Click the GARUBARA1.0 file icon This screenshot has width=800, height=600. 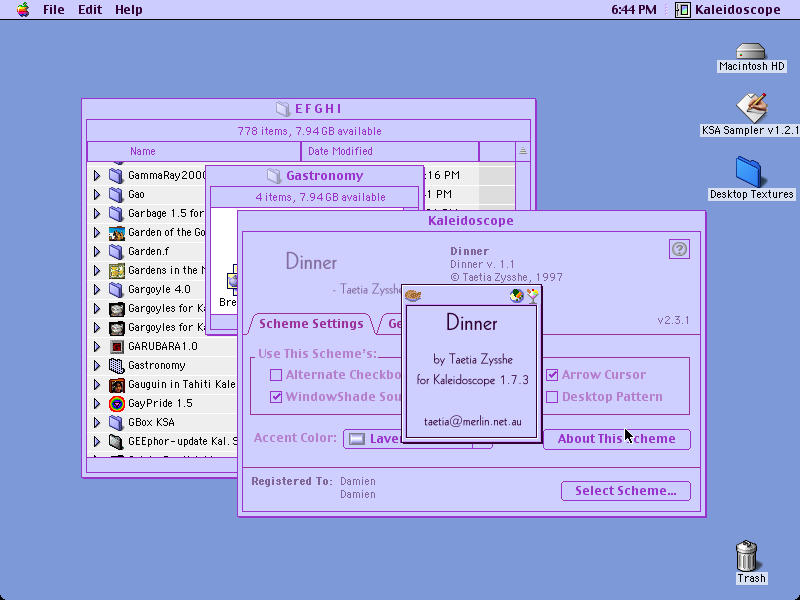pos(117,346)
